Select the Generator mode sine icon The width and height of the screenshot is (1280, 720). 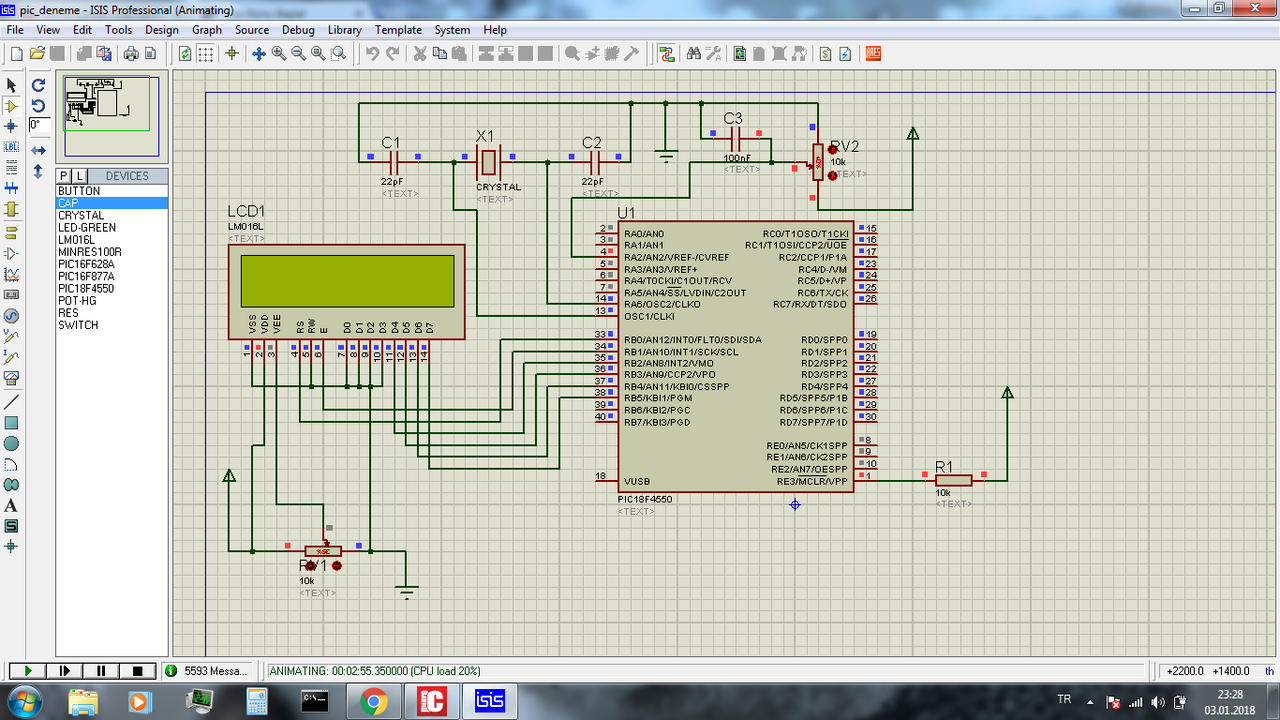coord(12,315)
